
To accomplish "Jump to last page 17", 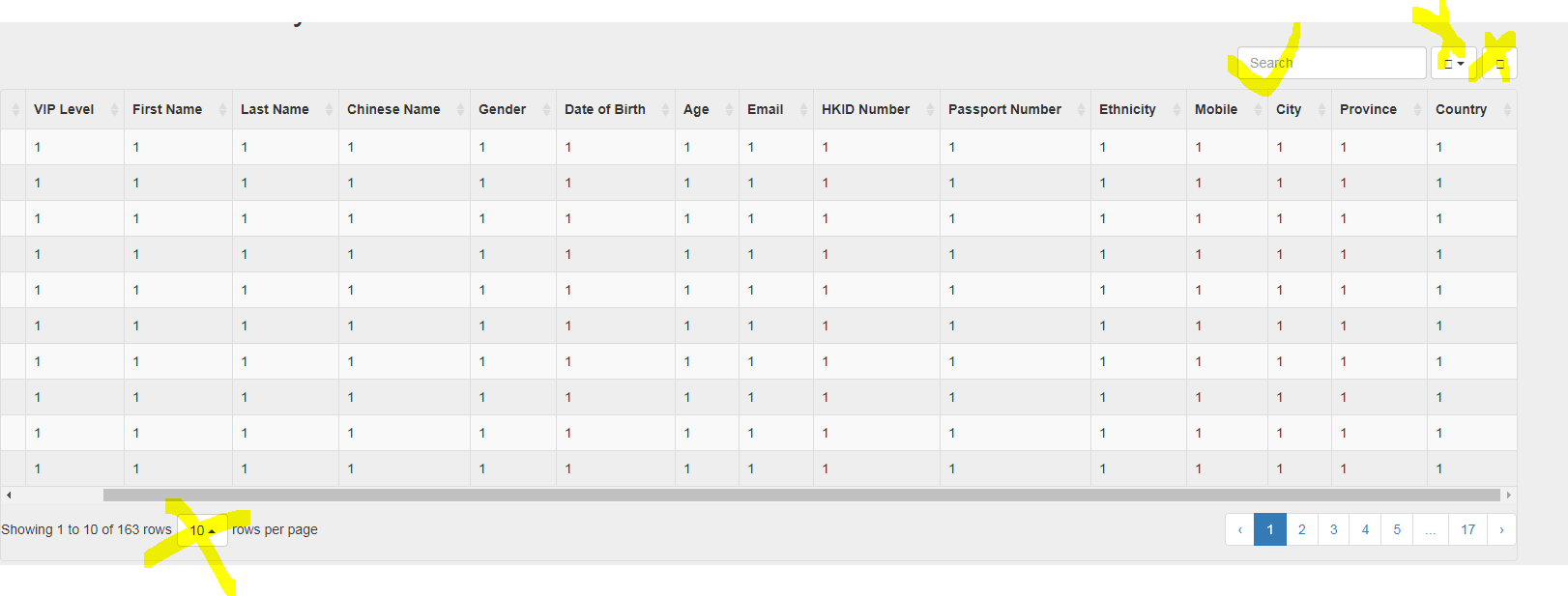I will click(x=1467, y=529).
